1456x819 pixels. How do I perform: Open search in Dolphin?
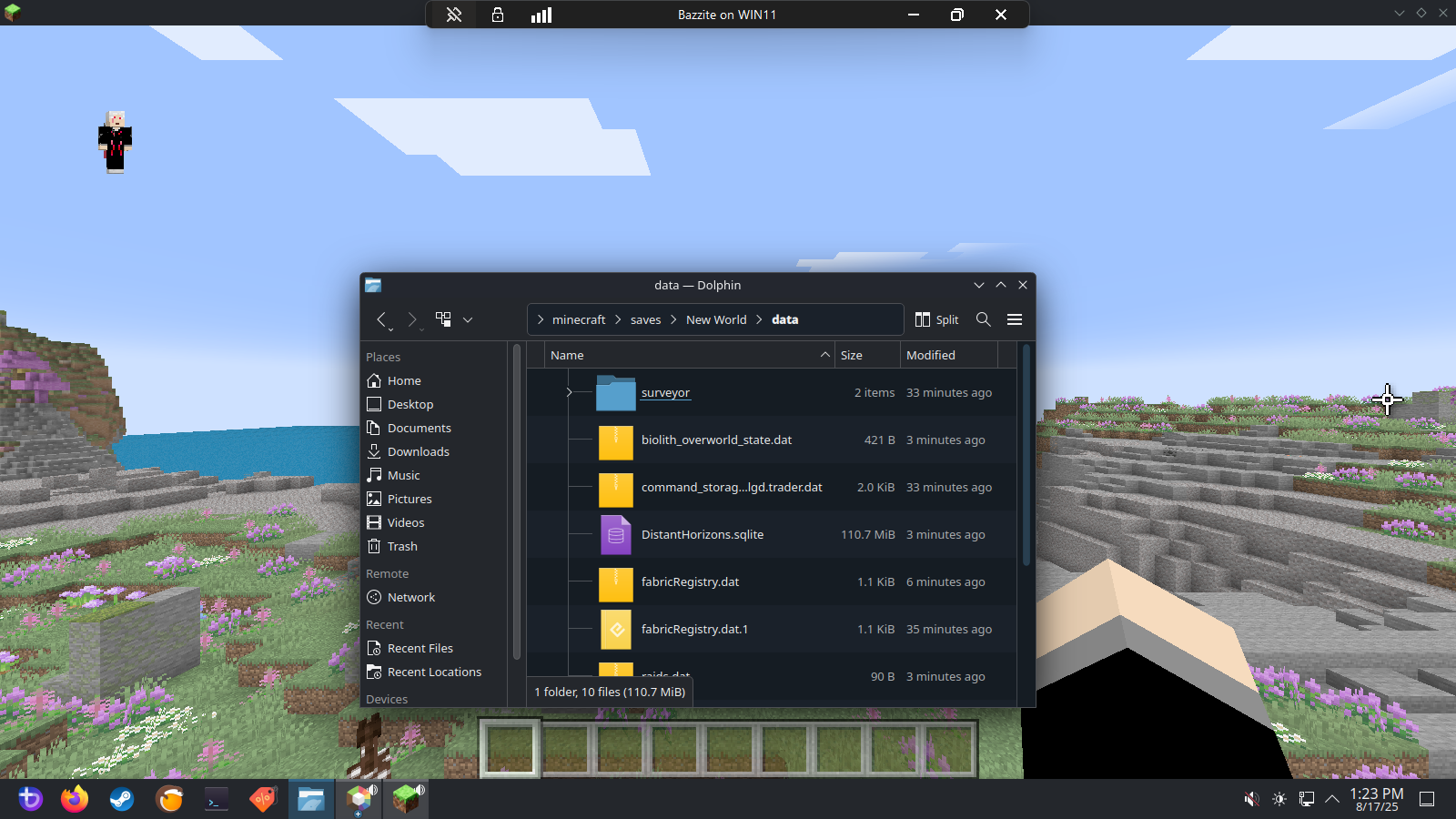[x=984, y=319]
